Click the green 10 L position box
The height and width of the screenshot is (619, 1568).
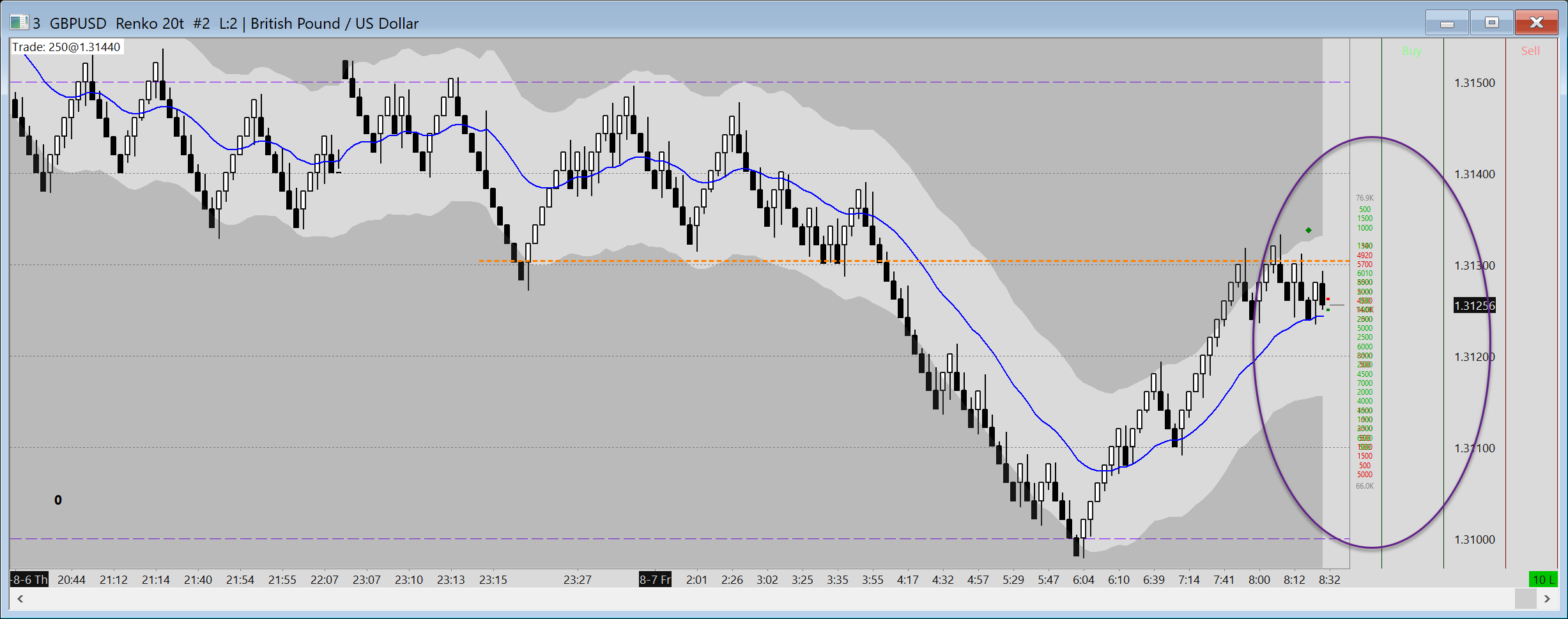(x=1542, y=579)
